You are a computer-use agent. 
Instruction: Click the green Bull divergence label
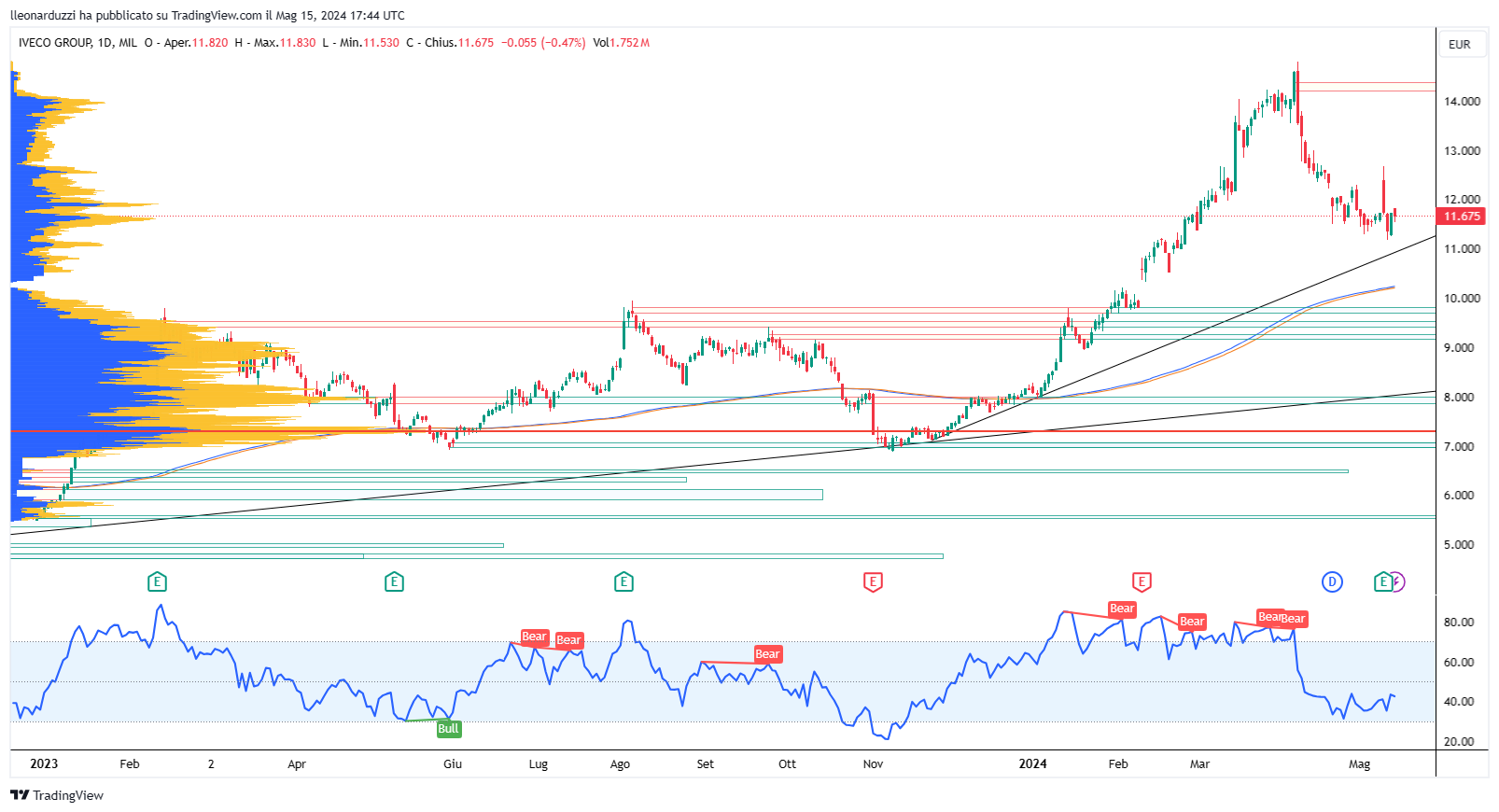click(448, 729)
